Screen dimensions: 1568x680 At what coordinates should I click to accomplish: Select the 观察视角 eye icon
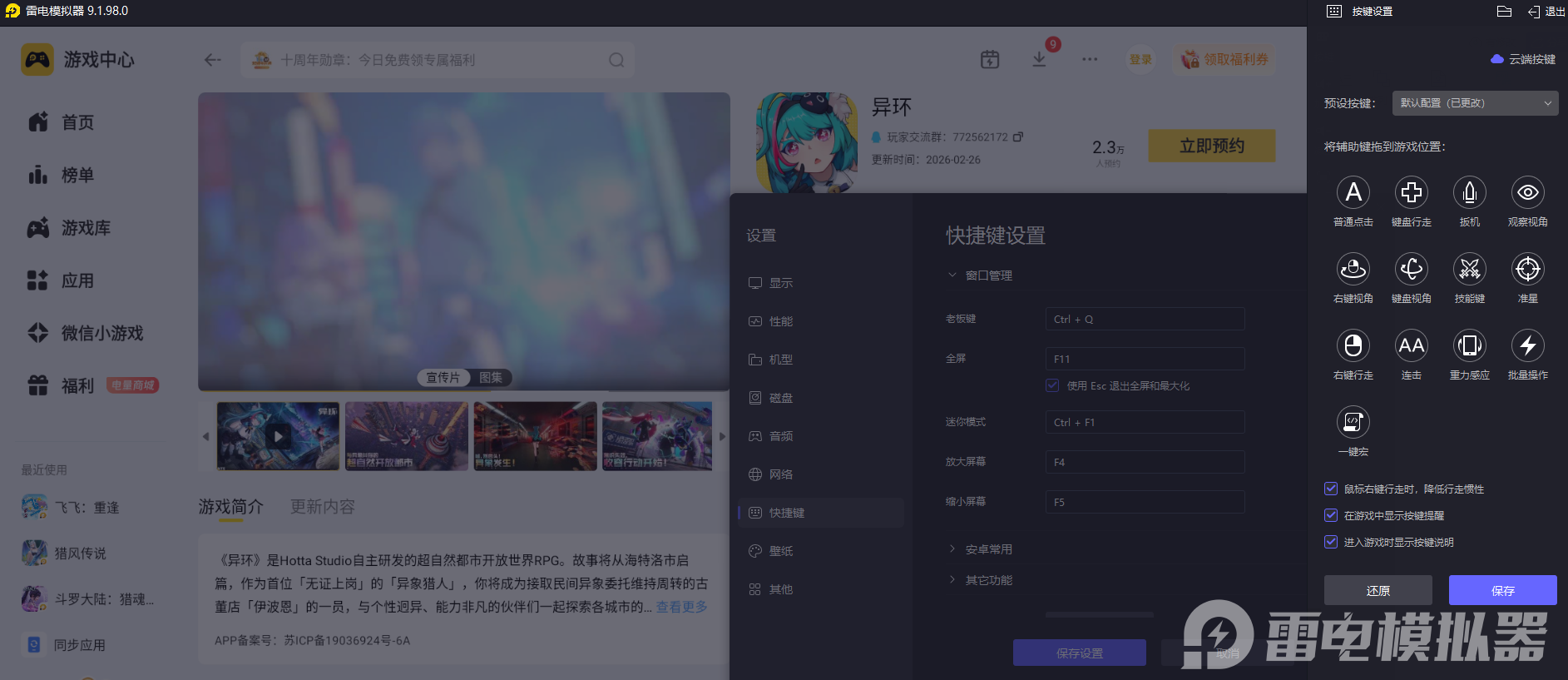(1528, 192)
